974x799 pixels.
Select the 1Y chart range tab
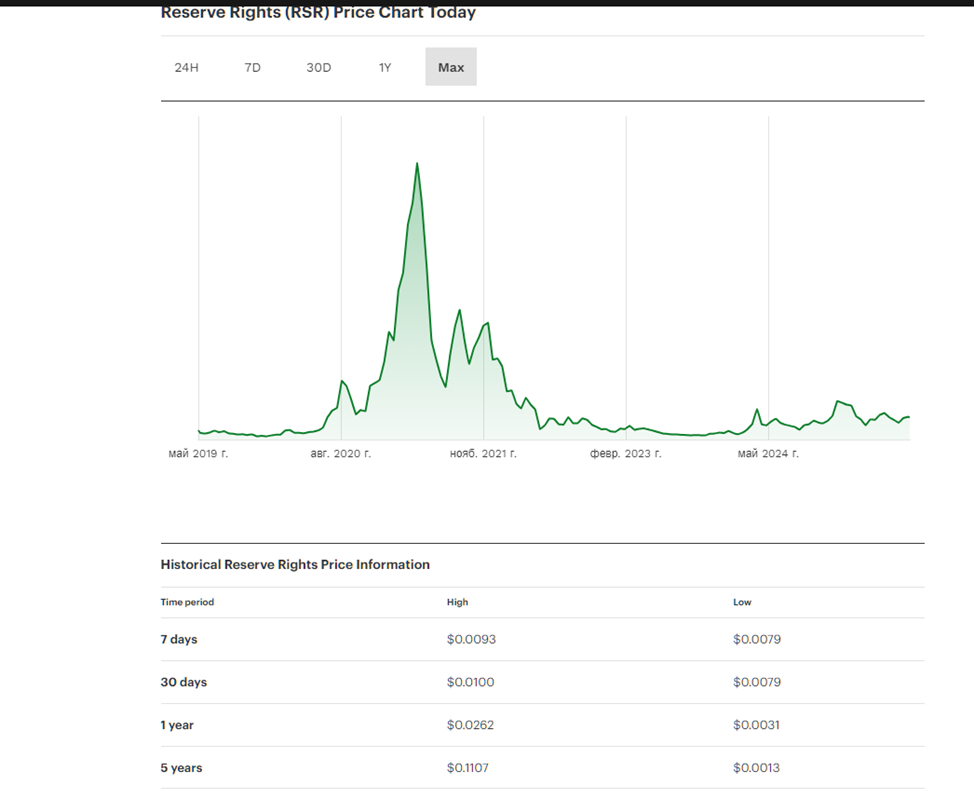tap(385, 67)
